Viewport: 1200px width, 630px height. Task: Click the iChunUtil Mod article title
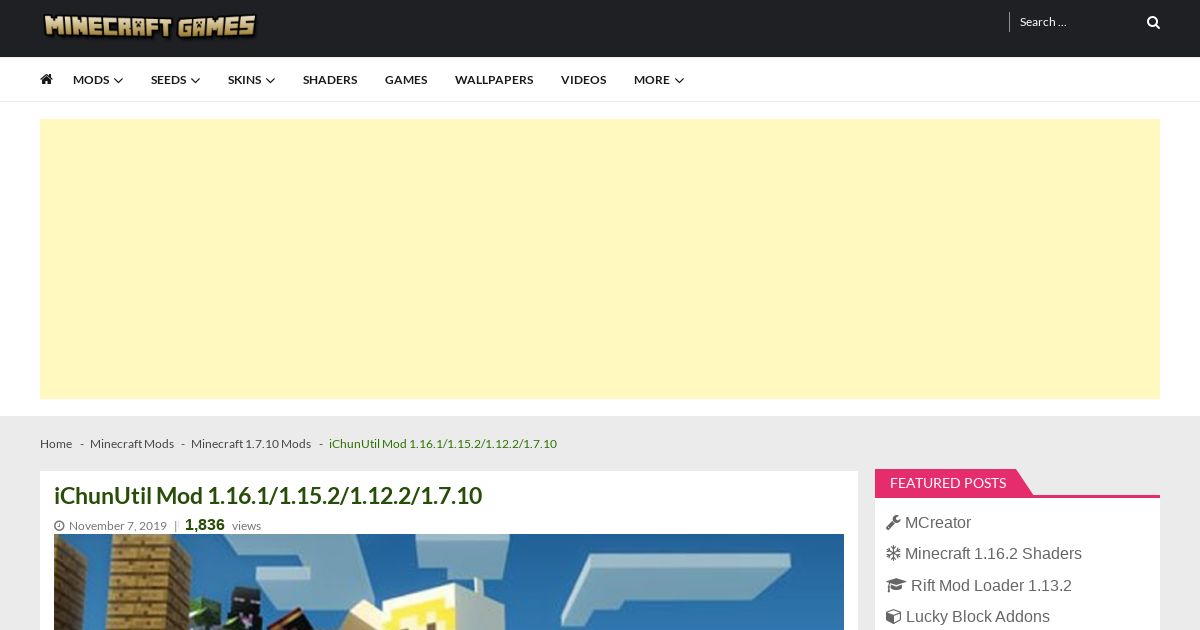[x=268, y=496]
